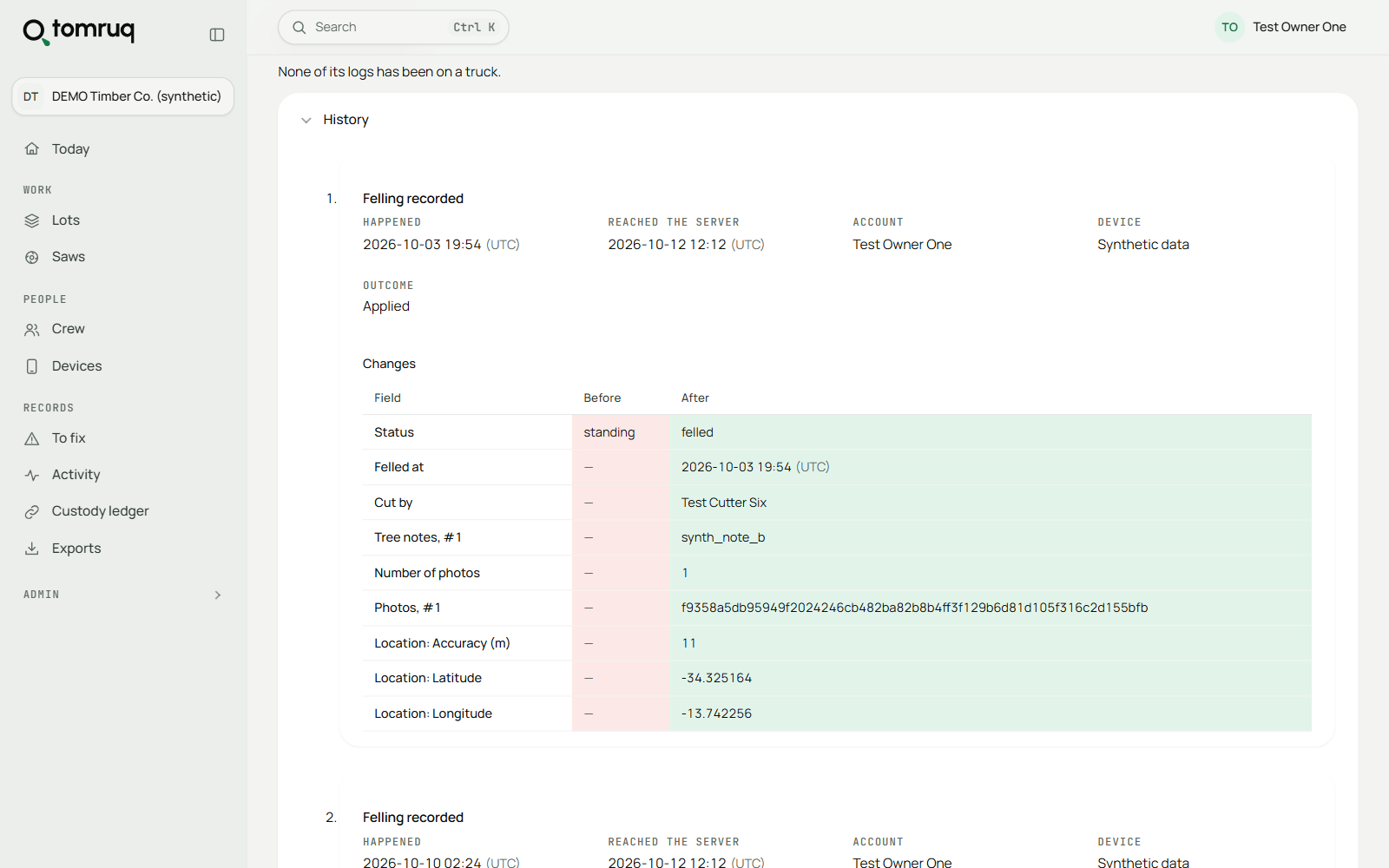
Task: Select the photo hash starting f9358a5d
Action: click(x=914, y=608)
